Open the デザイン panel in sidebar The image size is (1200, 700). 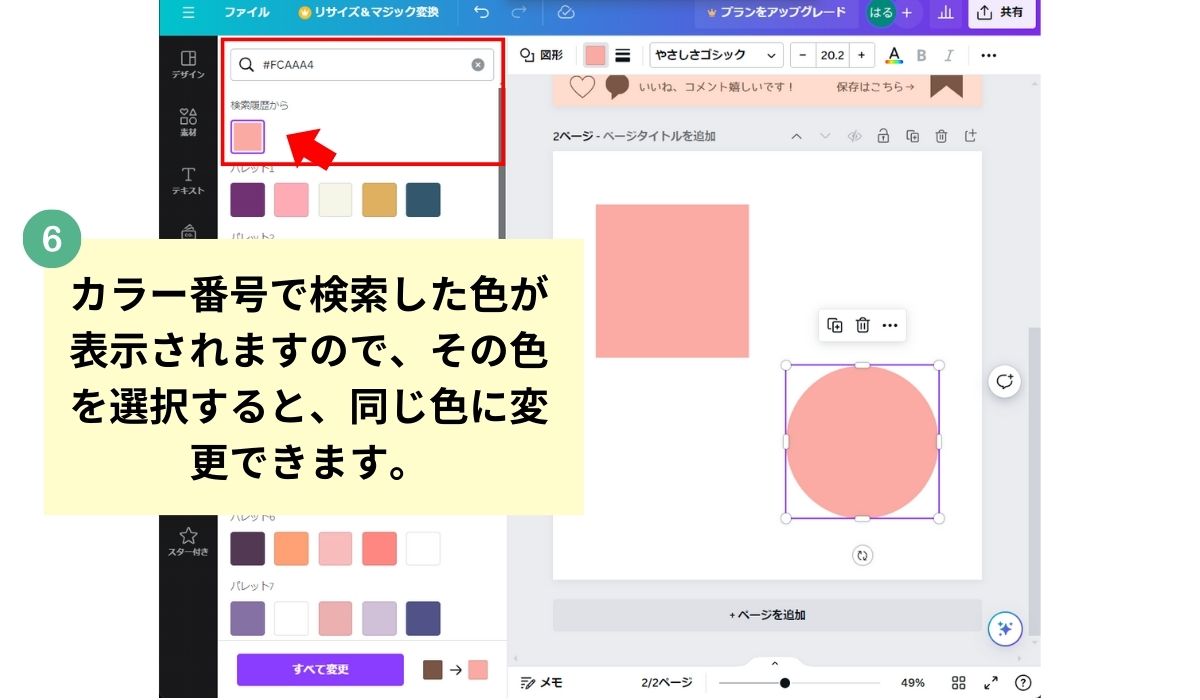pos(188,64)
